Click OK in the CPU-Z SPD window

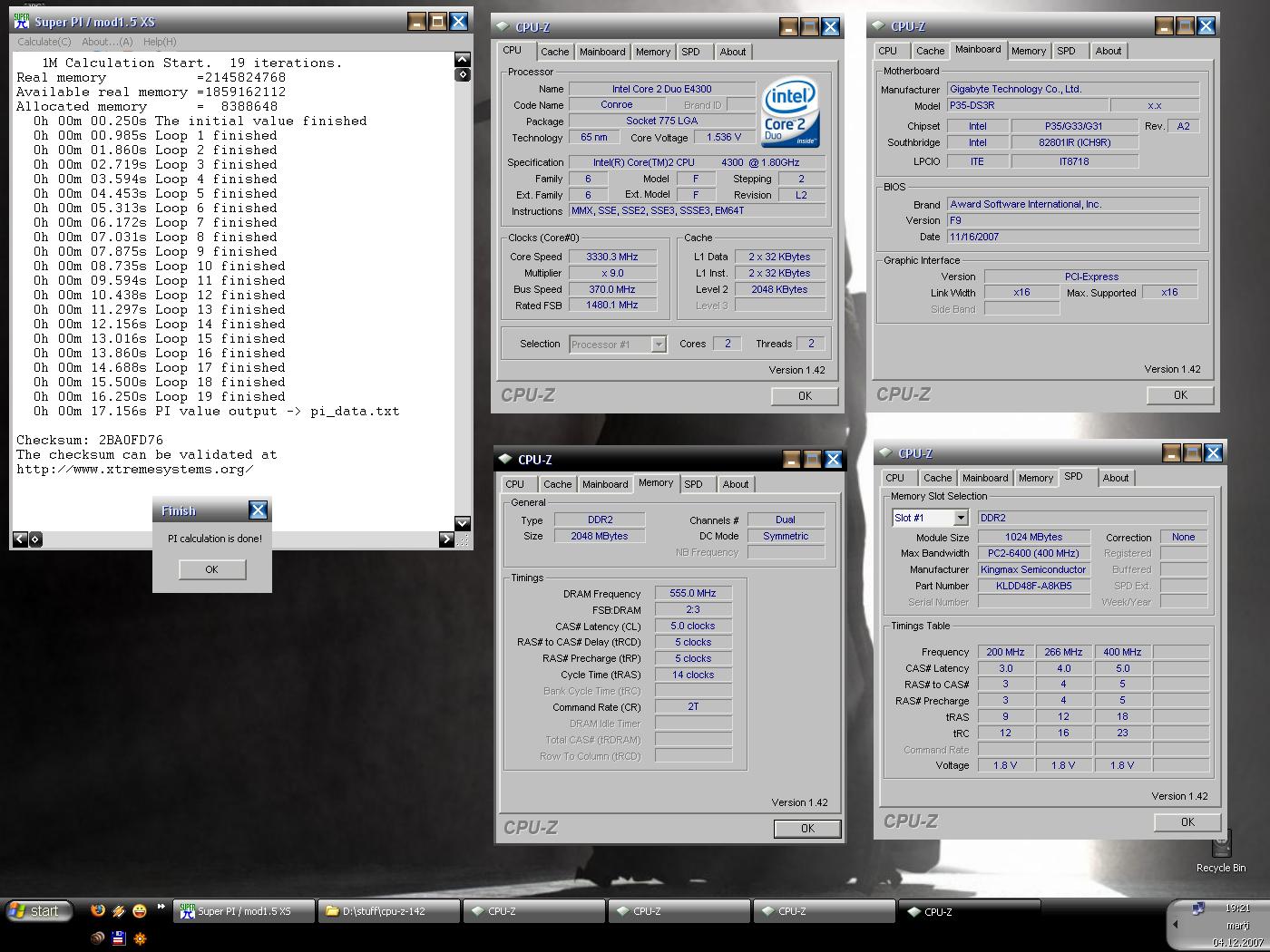tap(1187, 822)
